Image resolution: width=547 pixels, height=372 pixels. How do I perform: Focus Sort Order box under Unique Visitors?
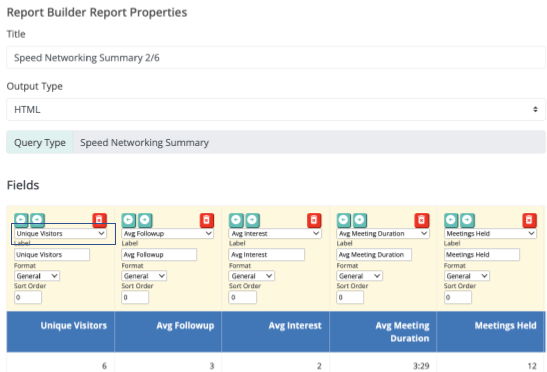click(28, 297)
